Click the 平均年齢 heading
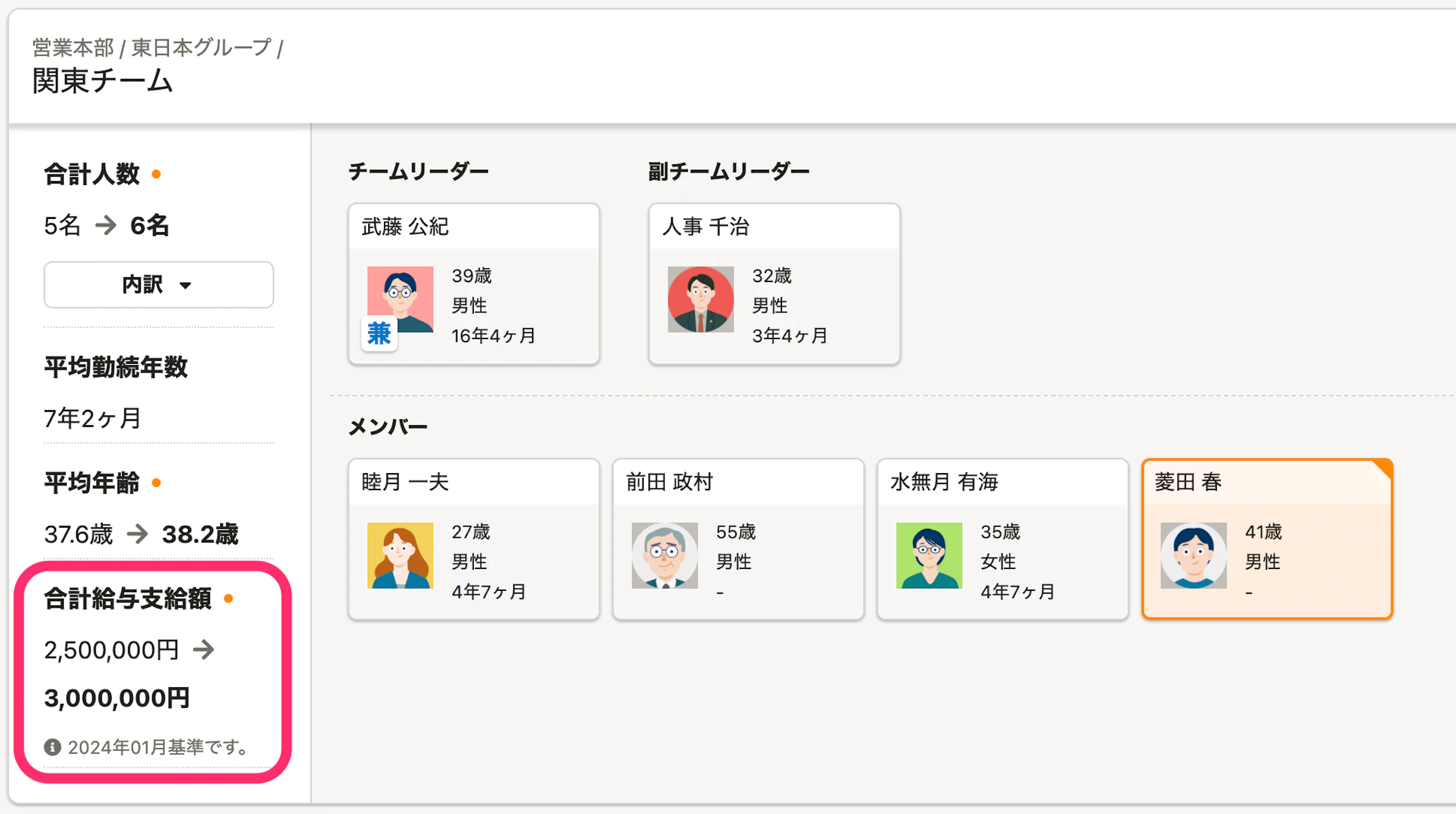The width and height of the screenshot is (1456, 814). pos(92,483)
